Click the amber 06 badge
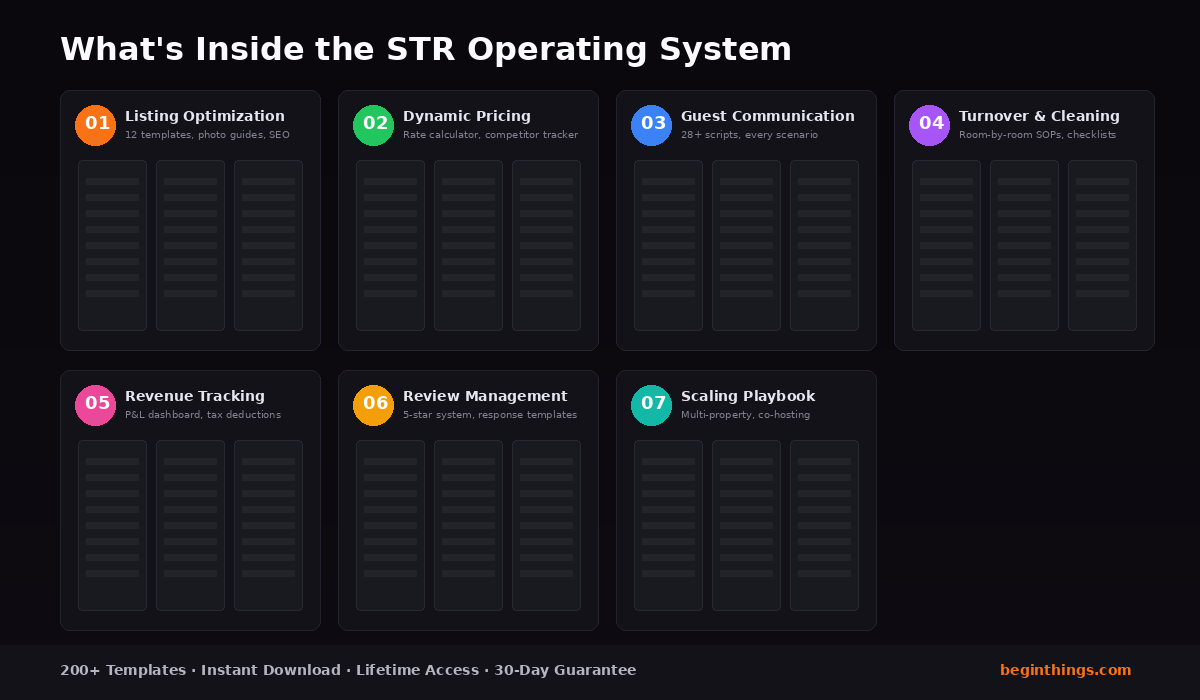Image resolution: width=1200 pixels, height=700 pixels. [373, 405]
